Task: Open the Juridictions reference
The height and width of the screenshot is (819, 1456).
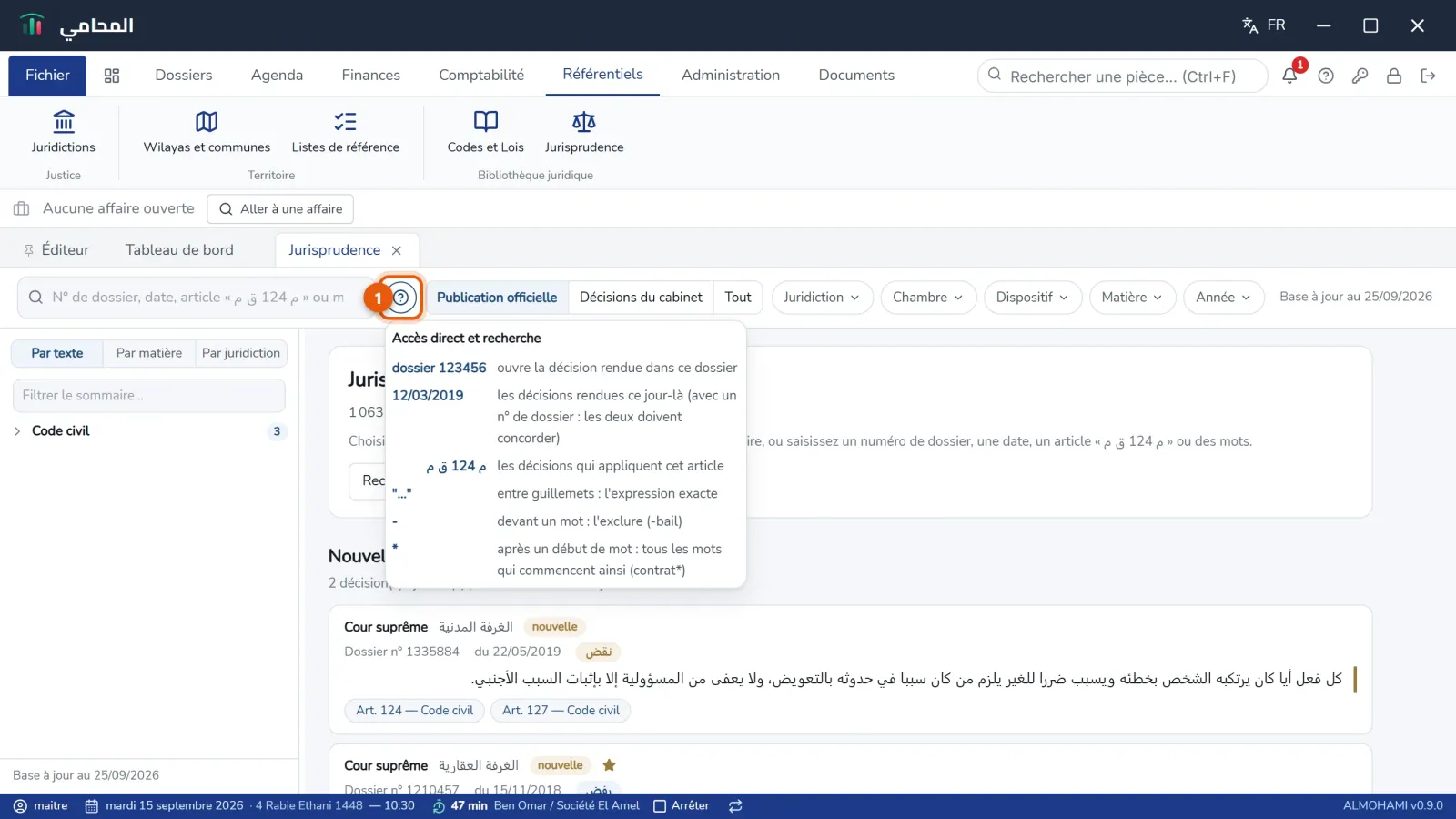Action: (63, 132)
